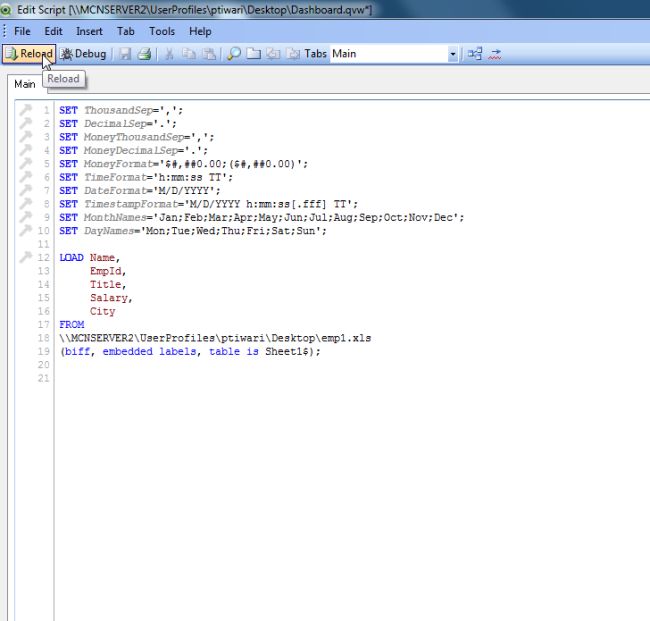
Task: Click the LOAD keyword on line 12
Action: [71, 257]
